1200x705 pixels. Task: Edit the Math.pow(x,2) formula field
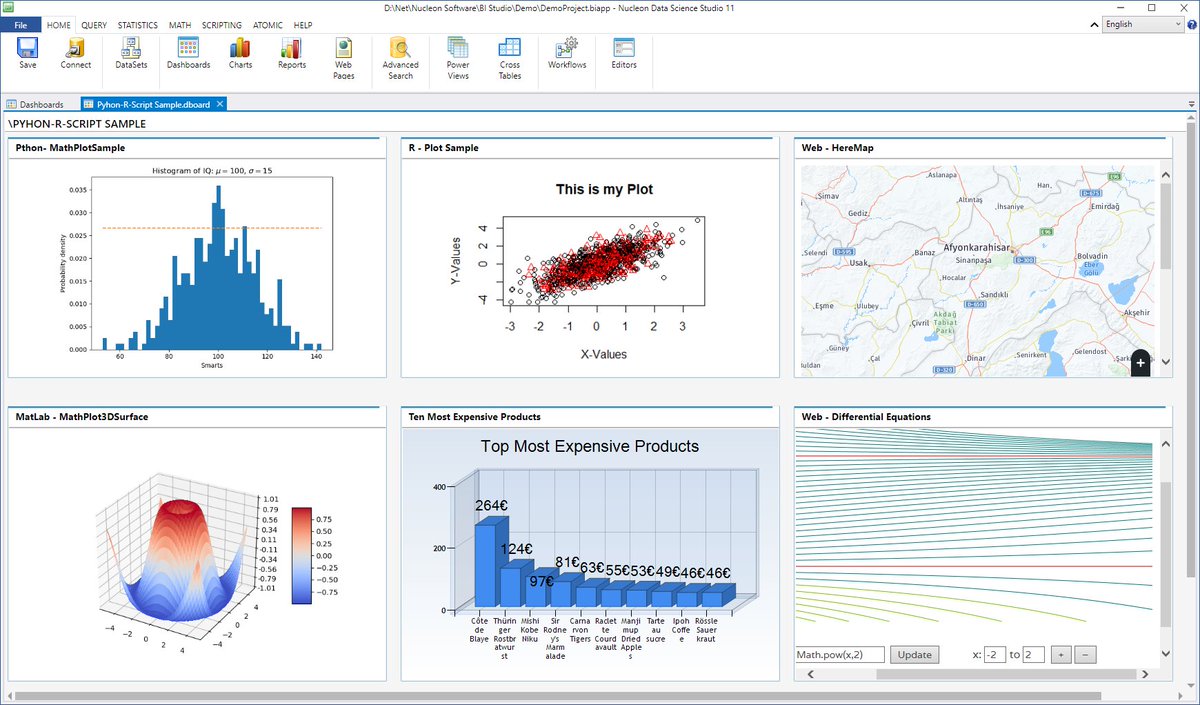tap(840, 654)
